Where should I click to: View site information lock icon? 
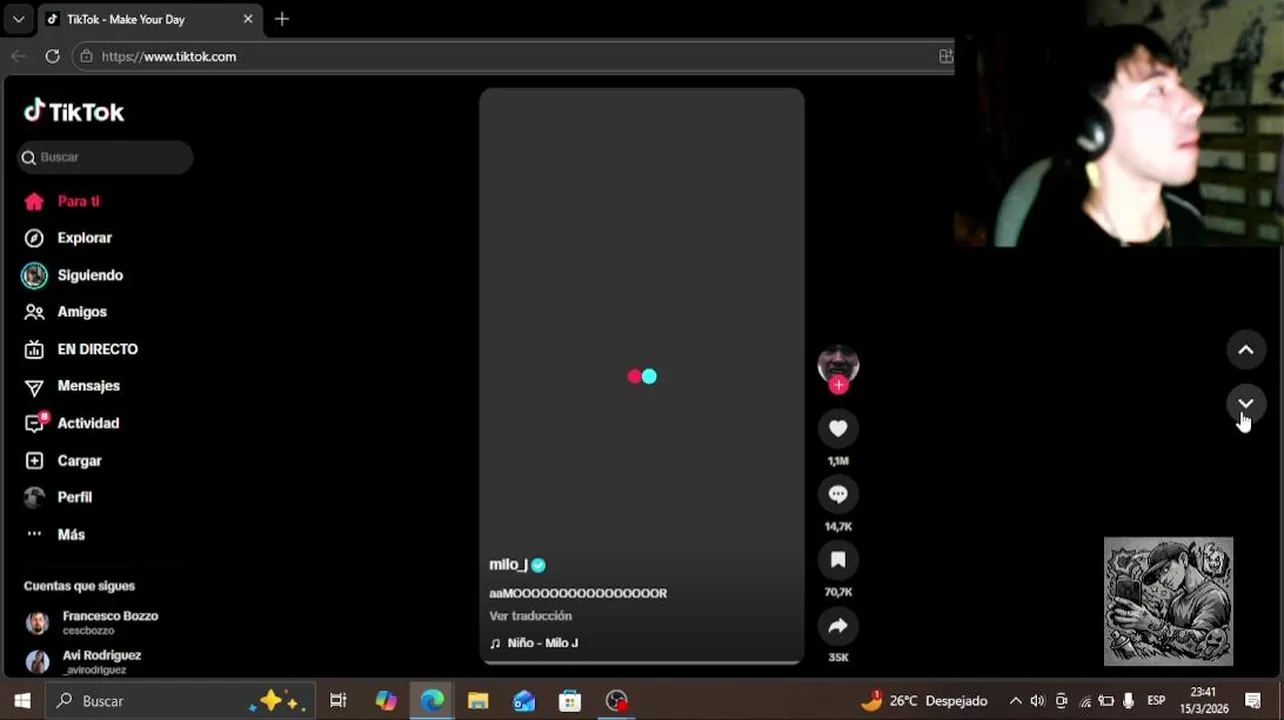[87, 56]
